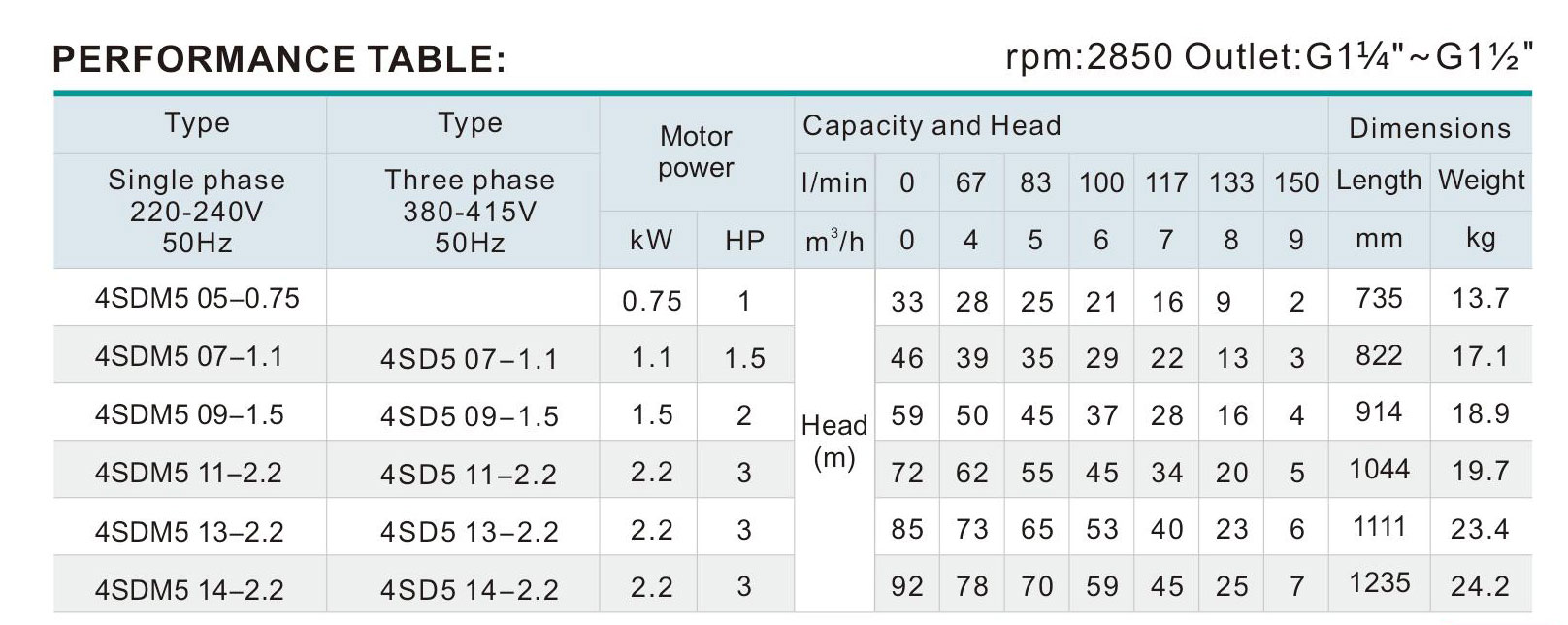
Task: Select three phase model 4SD5 14–2.2
Action: [x=470, y=589]
